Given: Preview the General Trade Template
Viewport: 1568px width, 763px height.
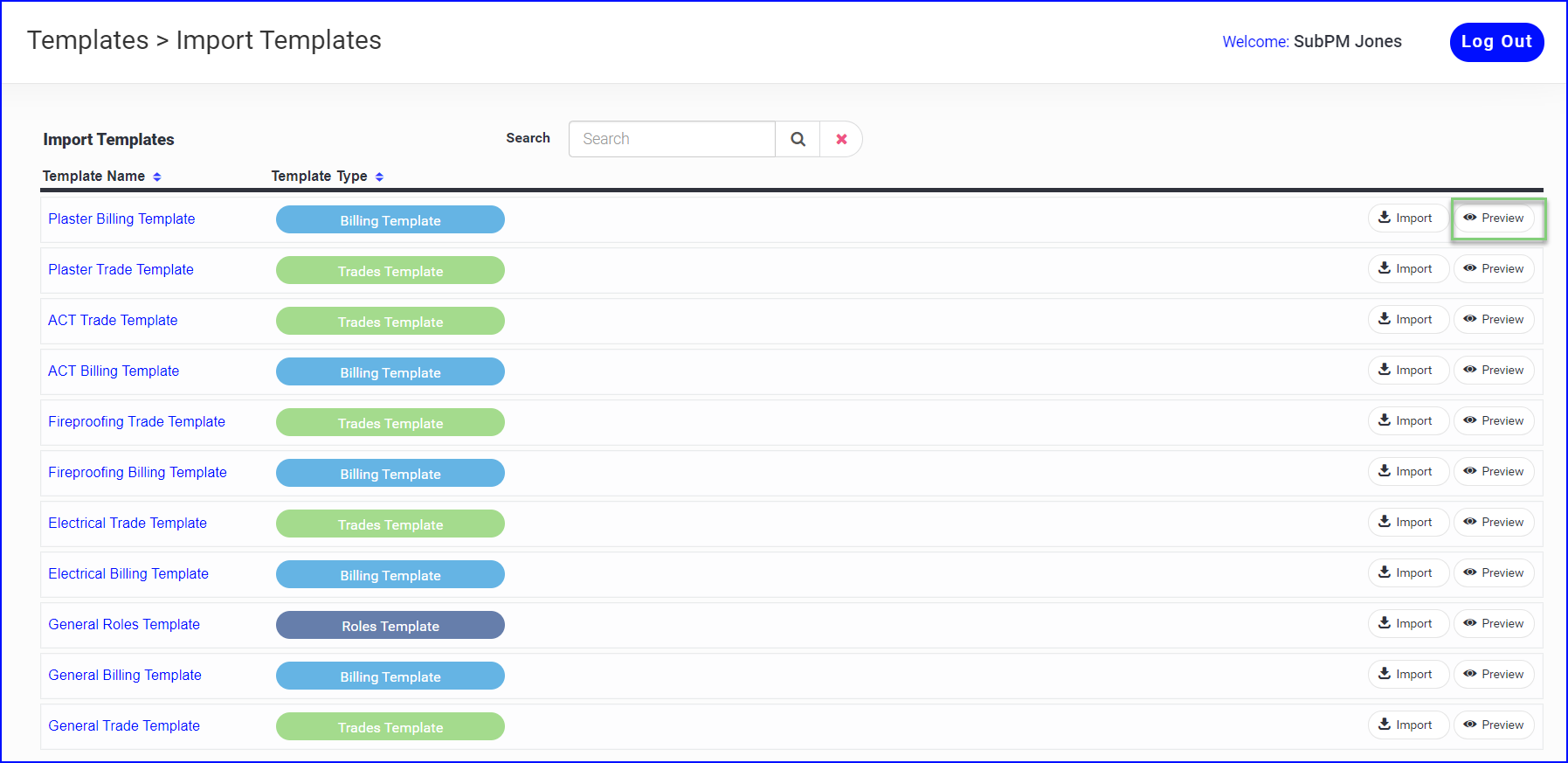Looking at the screenshot, I should (1494, 725).
